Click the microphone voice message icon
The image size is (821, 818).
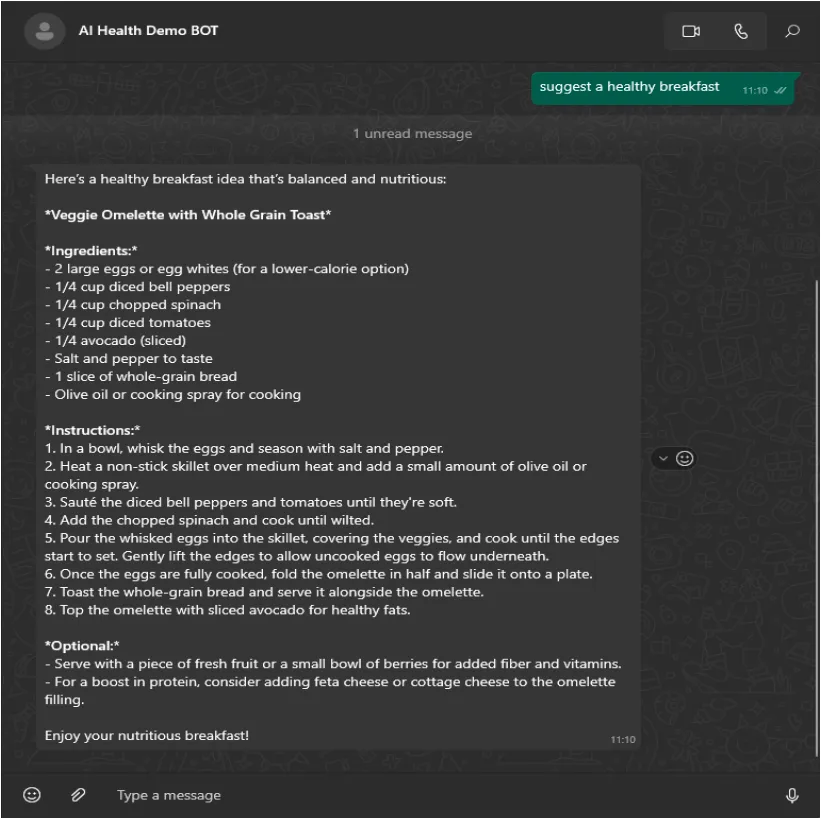(x=792, y=795)
